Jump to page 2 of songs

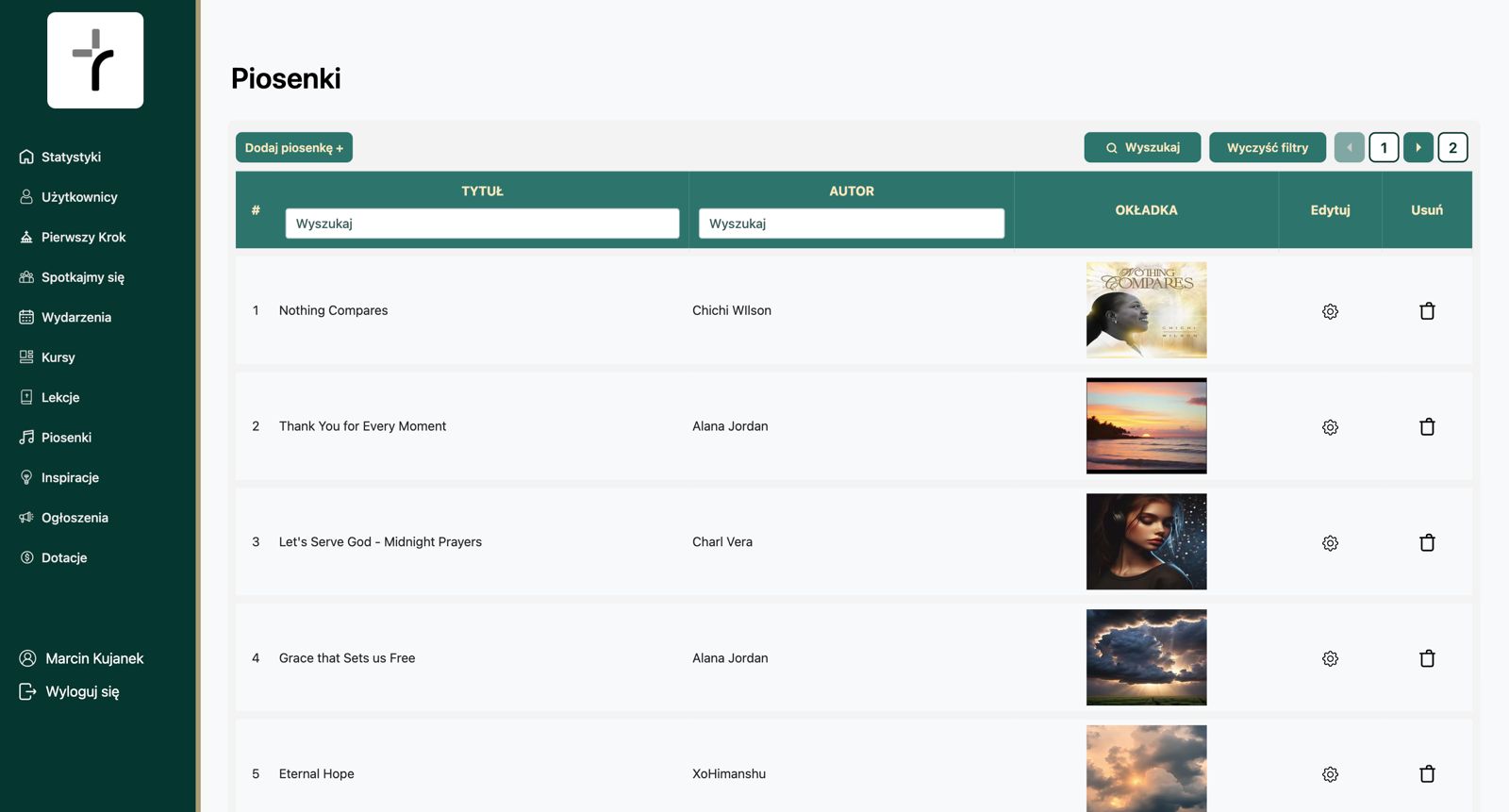click(x=1452, y=147)
